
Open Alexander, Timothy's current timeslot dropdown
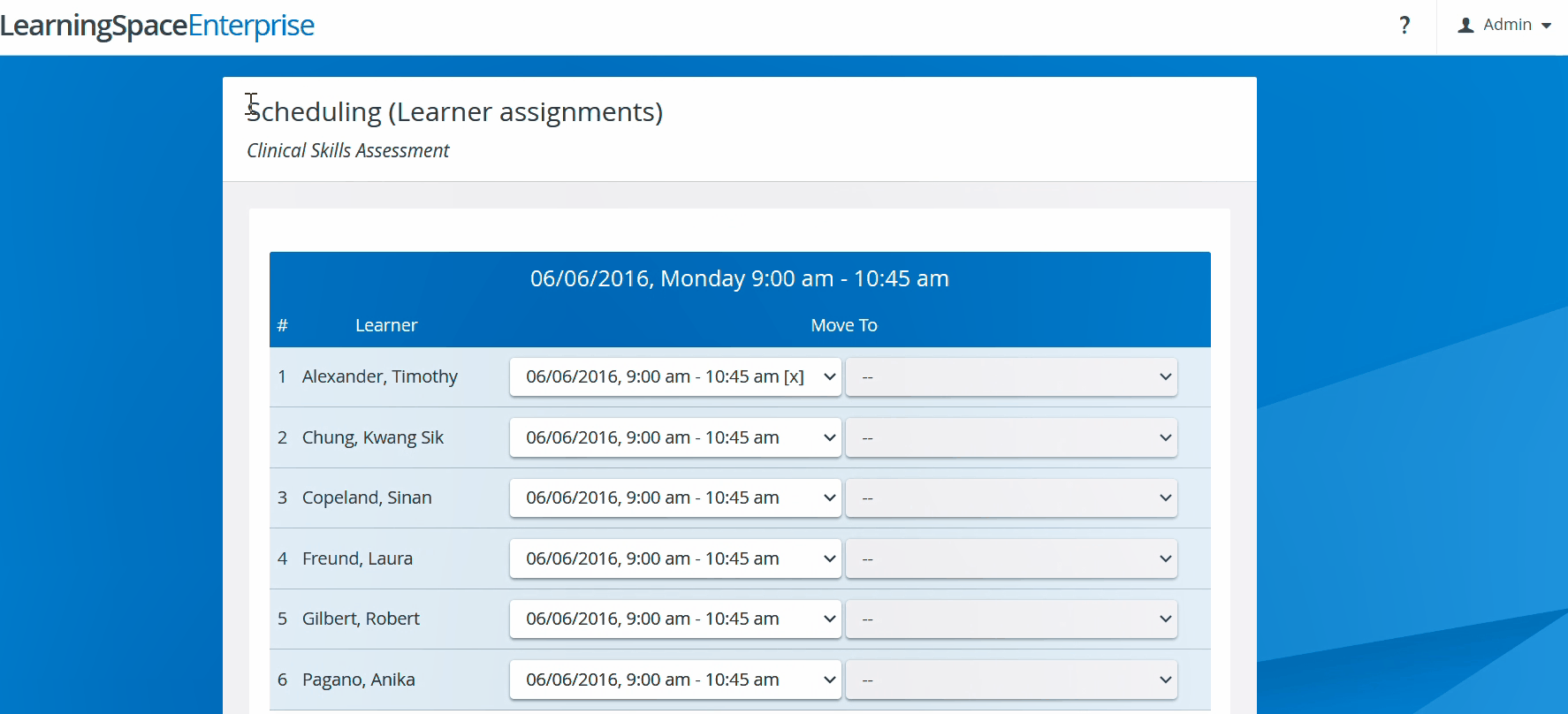675,377
